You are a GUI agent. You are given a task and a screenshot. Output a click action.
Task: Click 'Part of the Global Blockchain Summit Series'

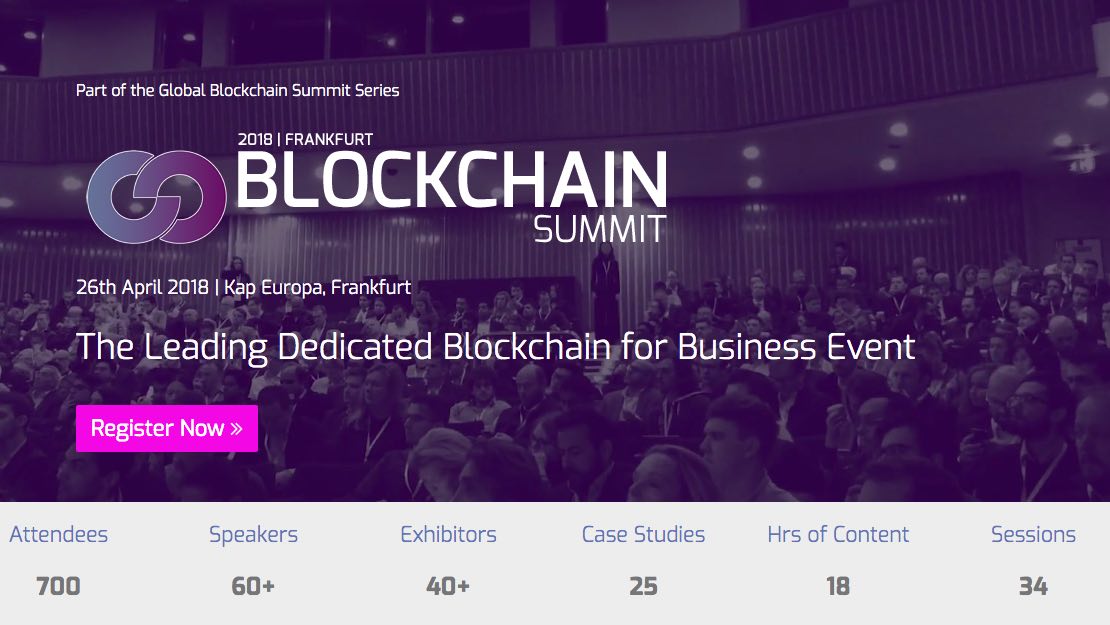coord(238,90)
